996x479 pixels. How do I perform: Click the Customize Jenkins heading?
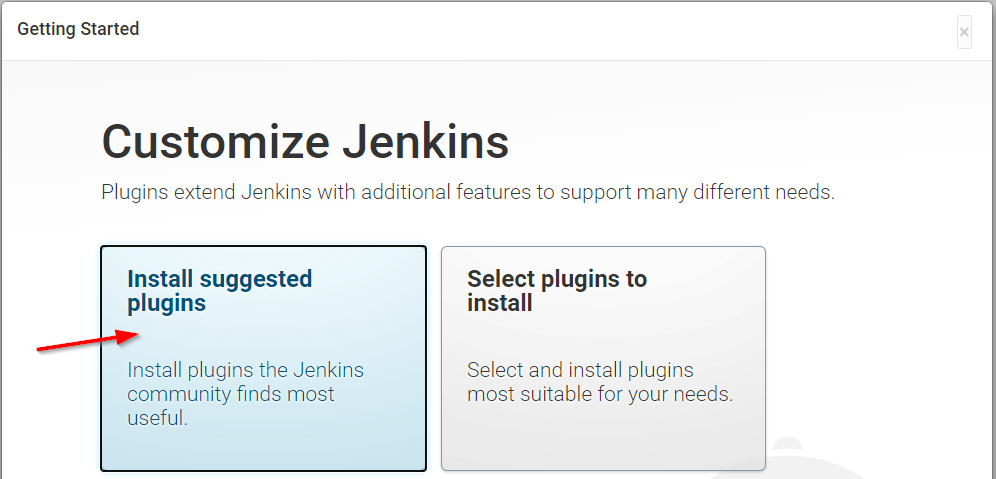click(305, 140)
